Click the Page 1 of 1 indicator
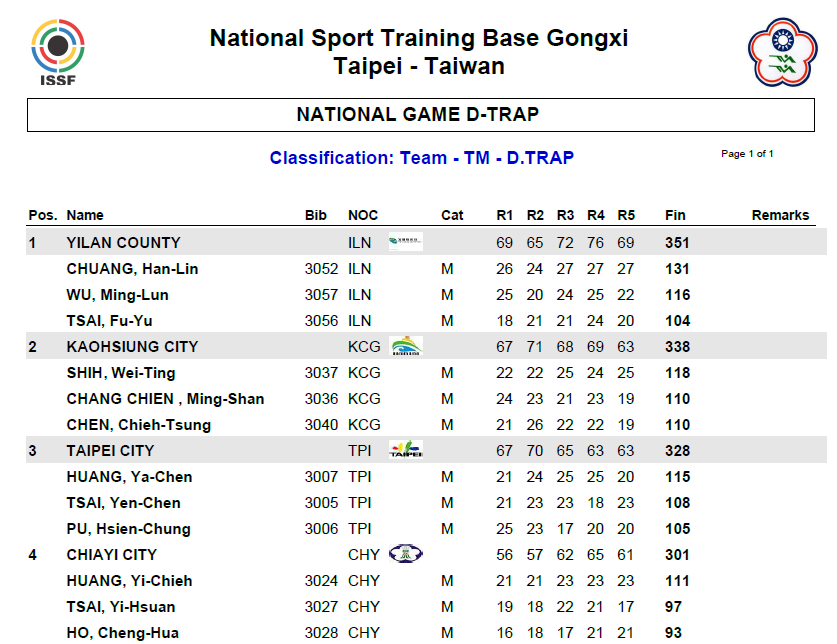 click(x=747, y=154)
